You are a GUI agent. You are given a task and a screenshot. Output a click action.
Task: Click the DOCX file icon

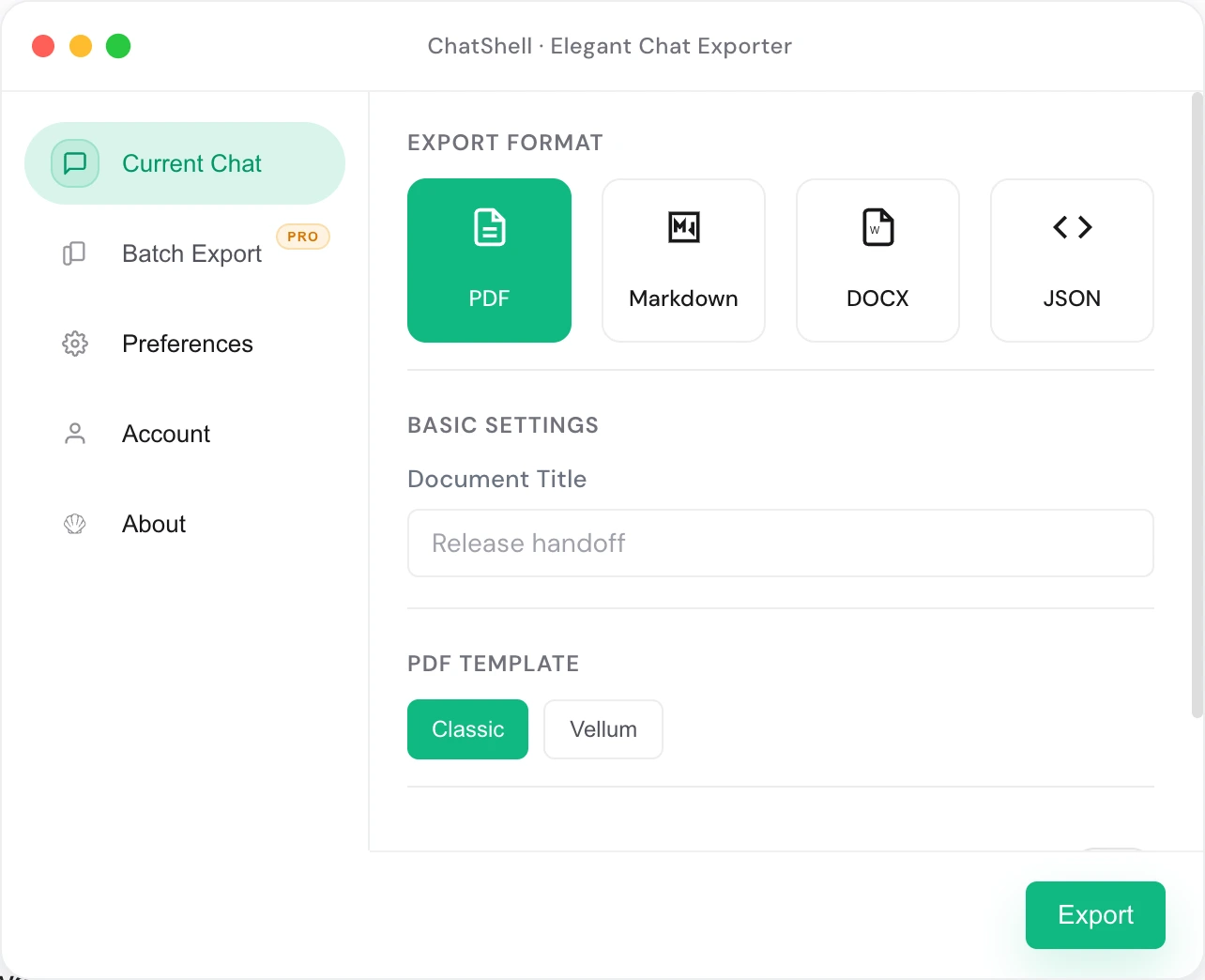click(878, 227)
